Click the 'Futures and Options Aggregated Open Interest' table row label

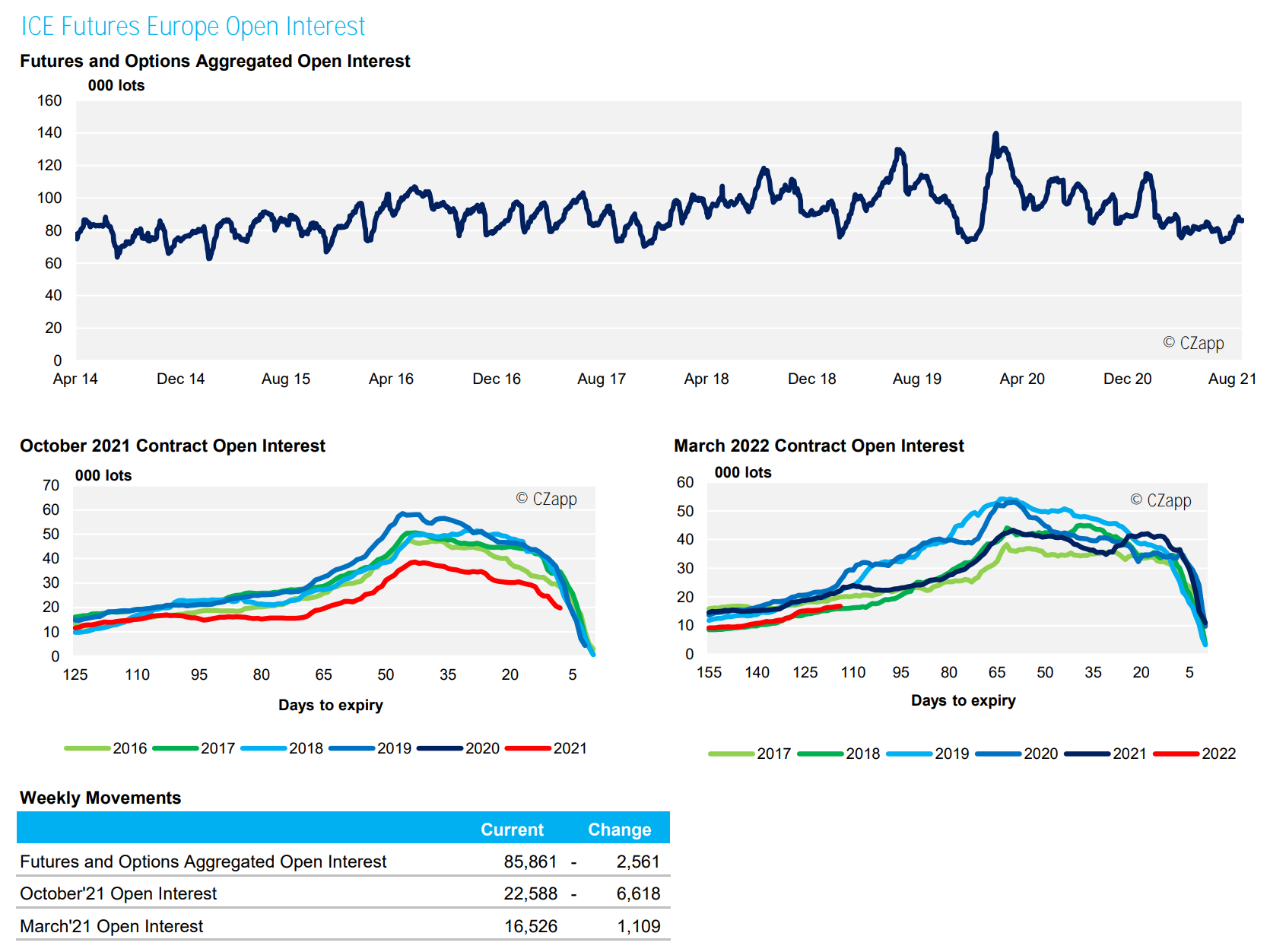coord(203,862)
